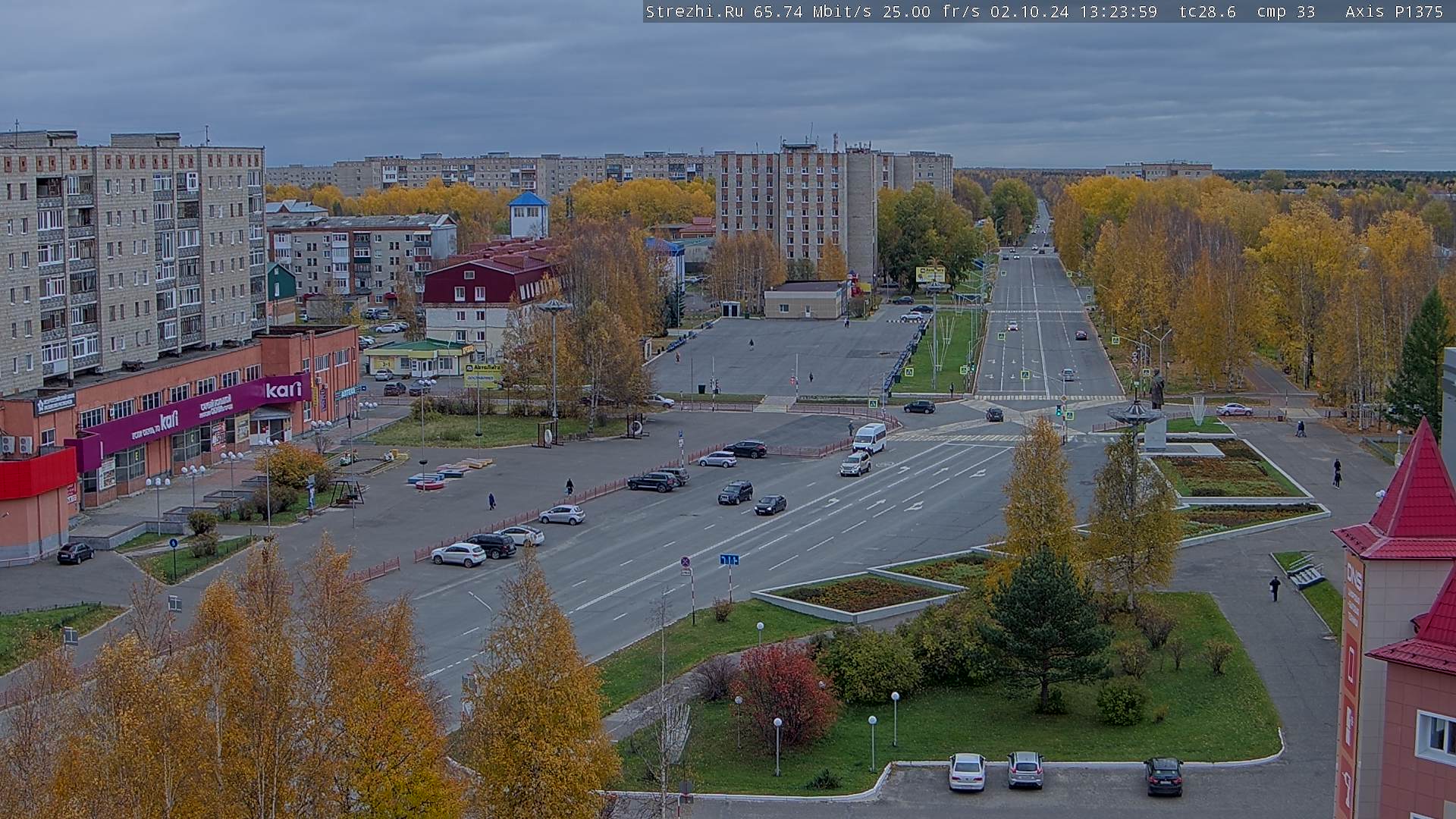
Task: Select the 65.74 Mbit/s bitrate readout
Action: coord(812,11)
